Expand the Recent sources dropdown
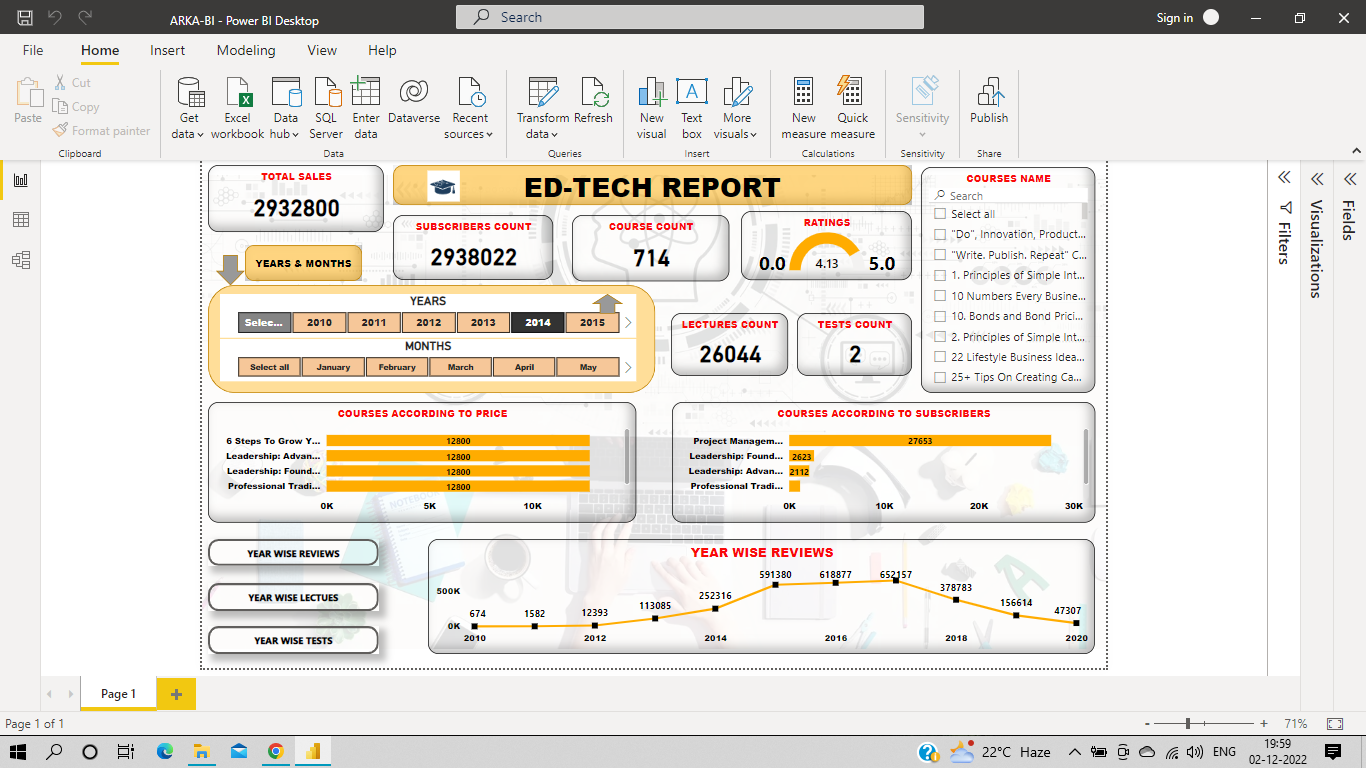 pyautogui.click(x=490, y=135)
